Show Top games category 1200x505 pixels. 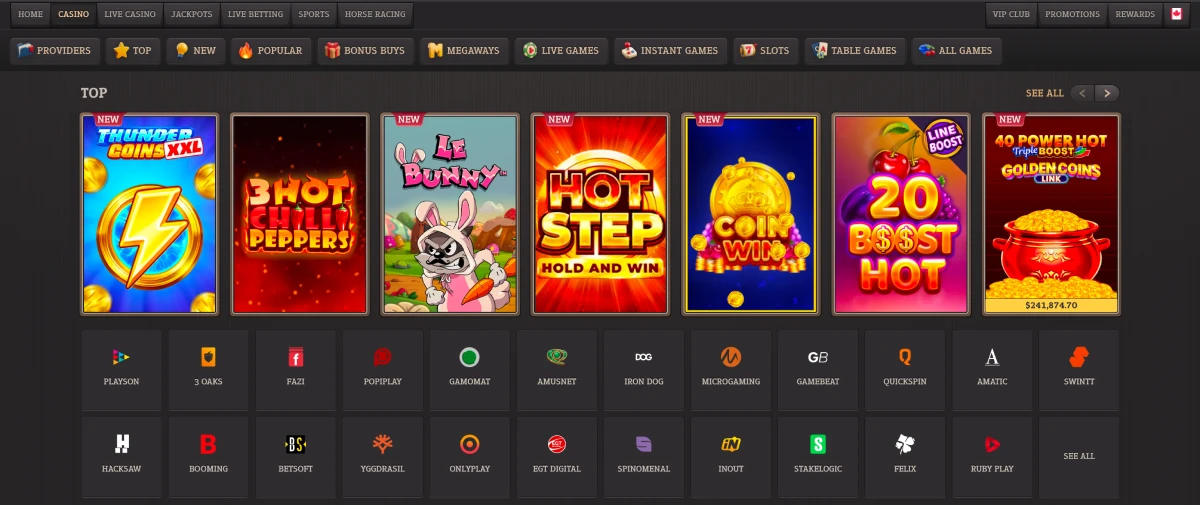pos(133,50)
